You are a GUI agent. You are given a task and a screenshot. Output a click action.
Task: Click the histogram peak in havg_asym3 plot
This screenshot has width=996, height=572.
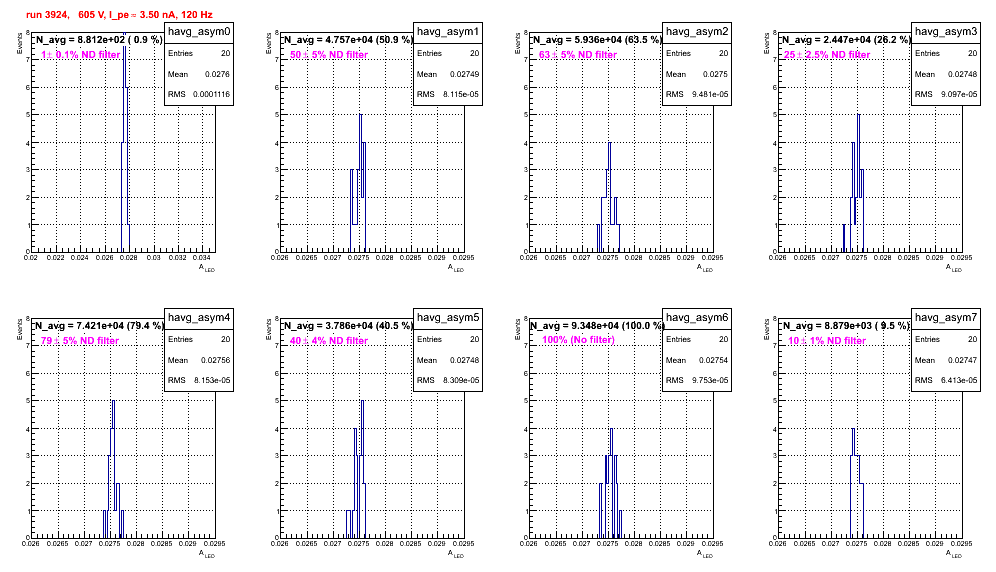[859, 115]
